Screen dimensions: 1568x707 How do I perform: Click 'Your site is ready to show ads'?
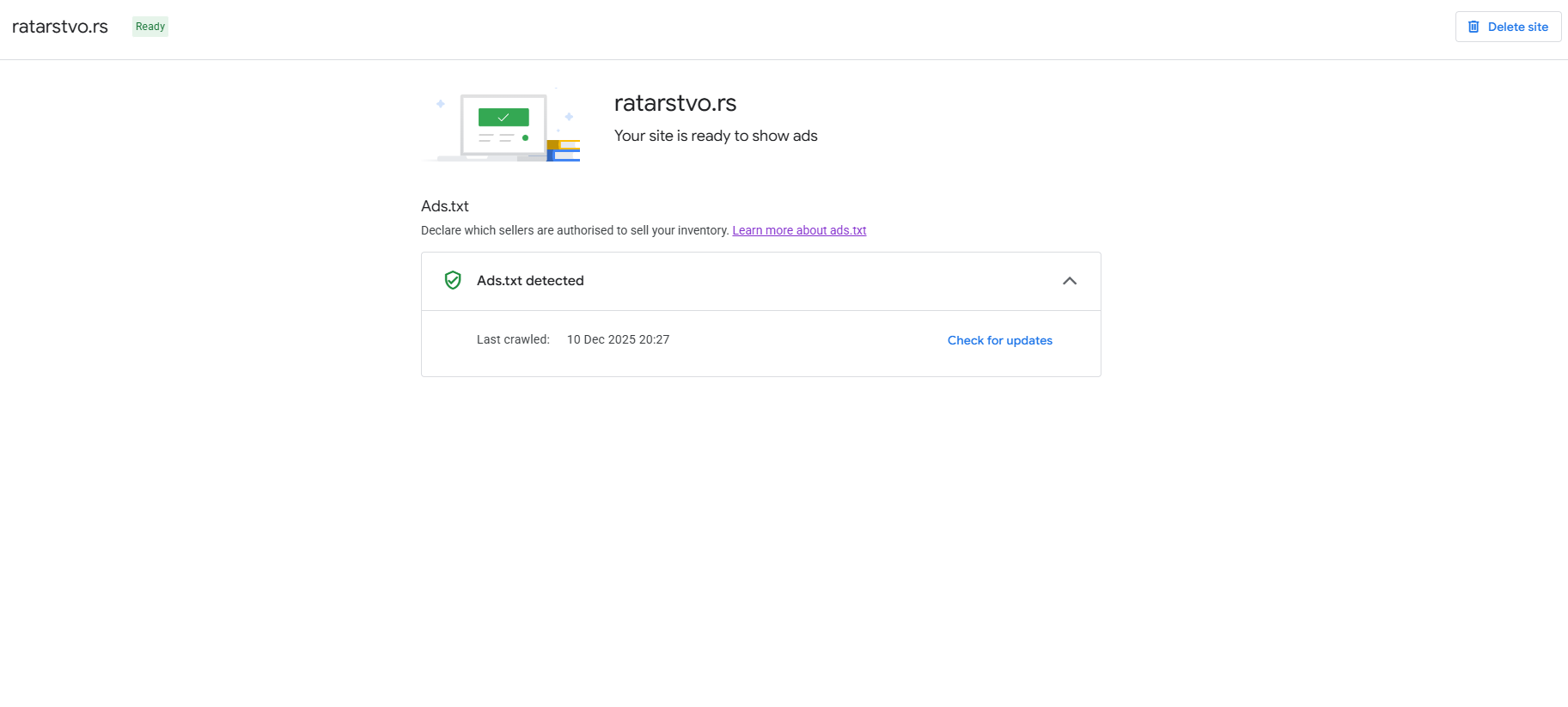[716, 136]
